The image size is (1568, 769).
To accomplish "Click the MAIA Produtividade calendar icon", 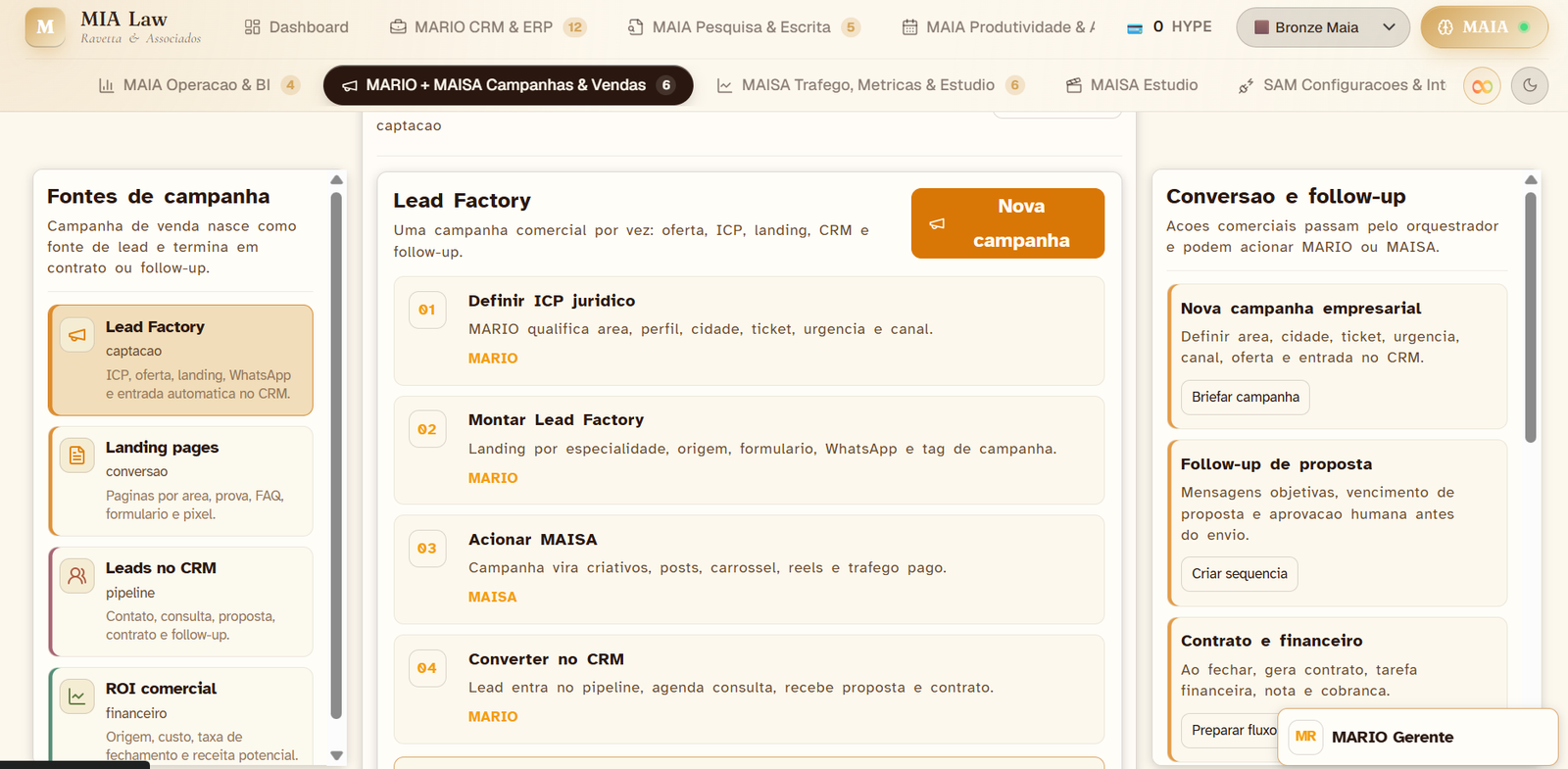I will point(909,27).
